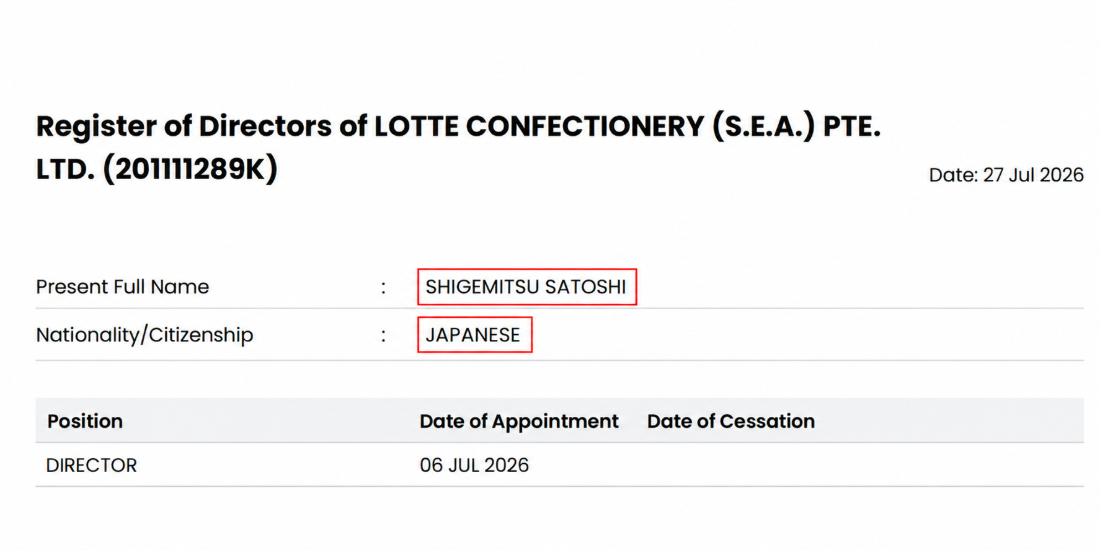1100x550 pixels.
Task: Click the colon after Present Full Name
Action: click(x=384, y=288)
